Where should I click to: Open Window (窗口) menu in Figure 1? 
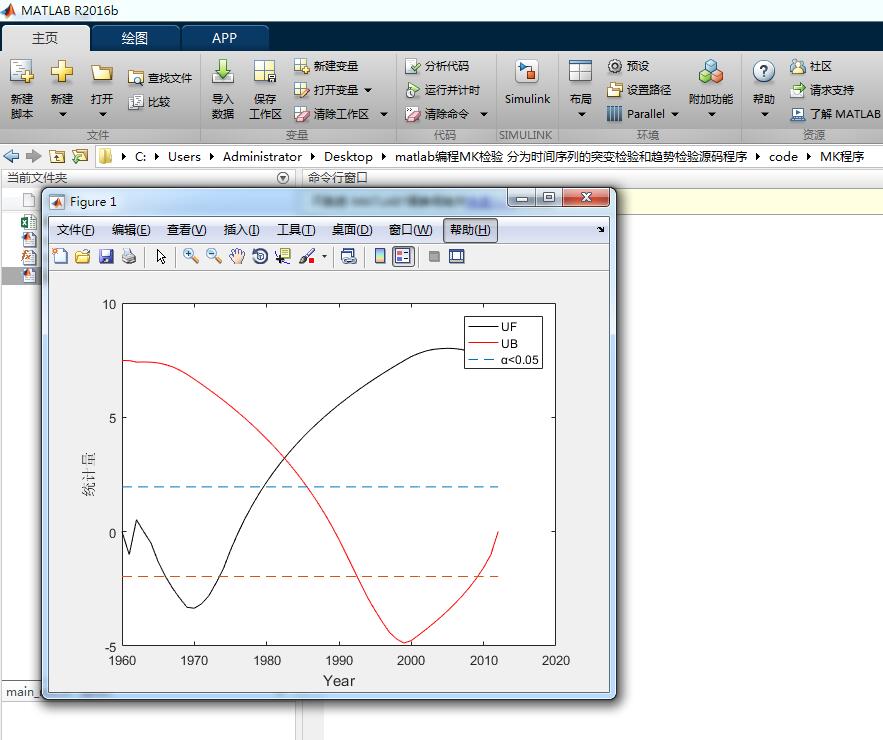(x=411, y=230)
